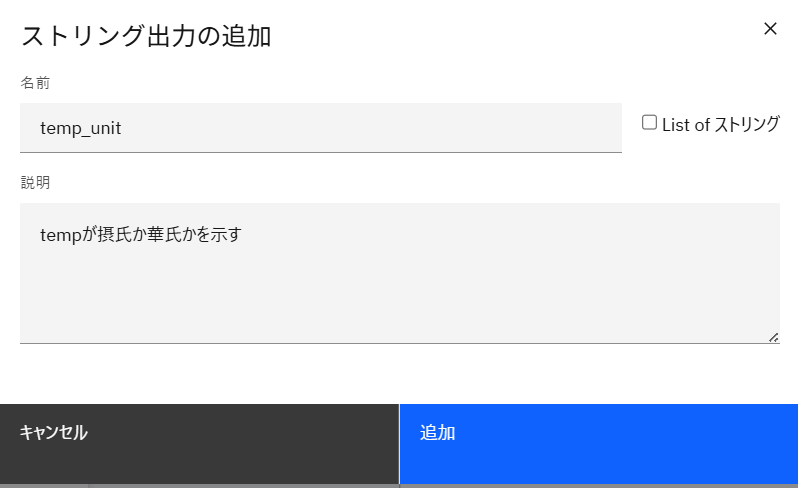Dismiss dialog with the X icon

pos(770,29)
